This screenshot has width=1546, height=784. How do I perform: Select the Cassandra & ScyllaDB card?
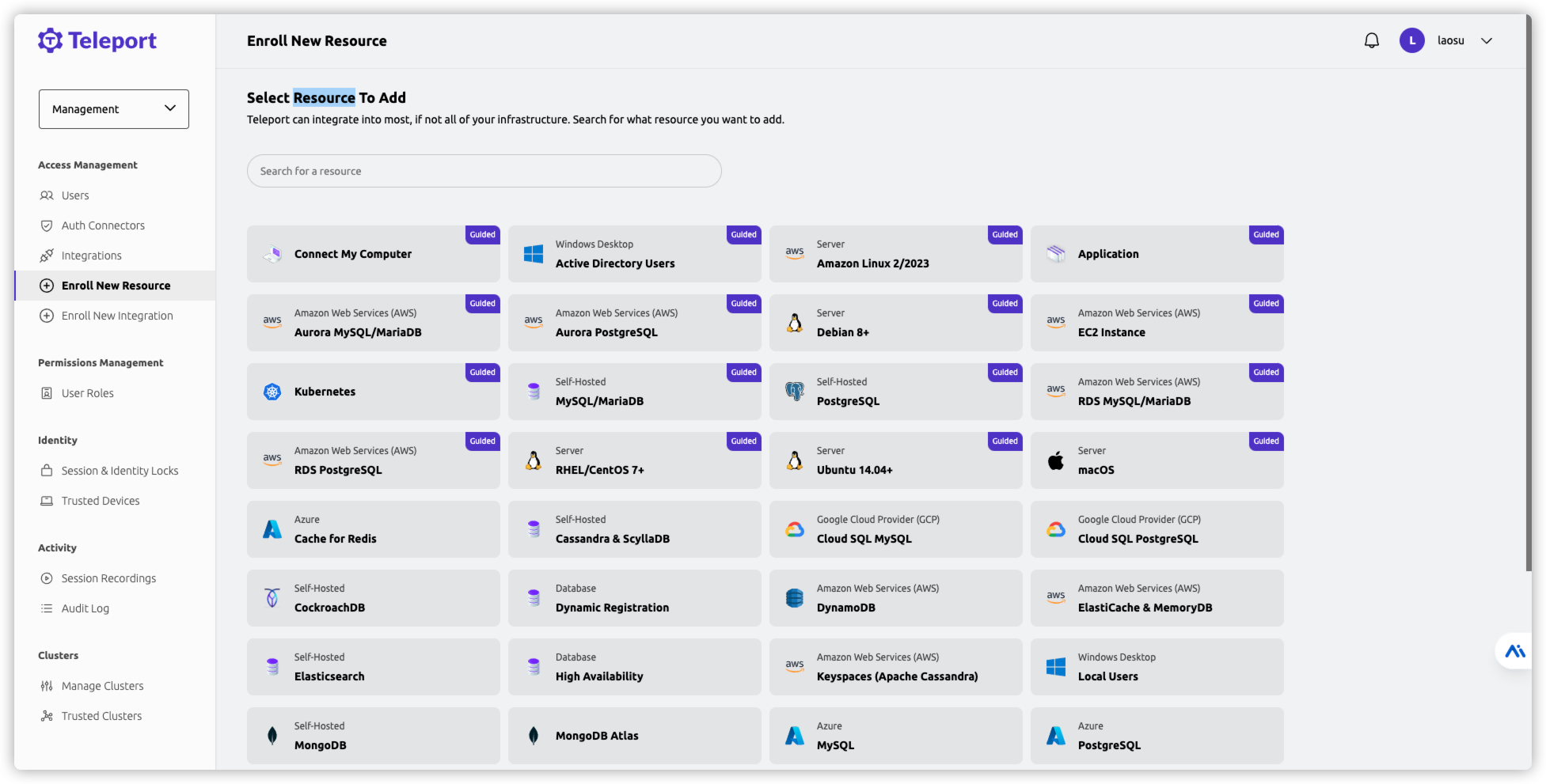coord(635,529)
